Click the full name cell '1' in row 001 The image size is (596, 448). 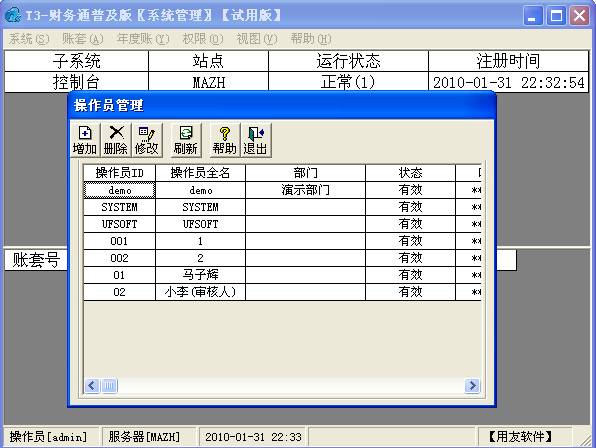[x=201, y=241]
